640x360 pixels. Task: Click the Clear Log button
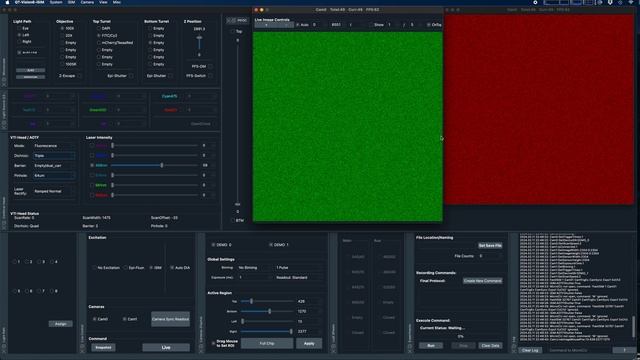[x=530, y=350]
